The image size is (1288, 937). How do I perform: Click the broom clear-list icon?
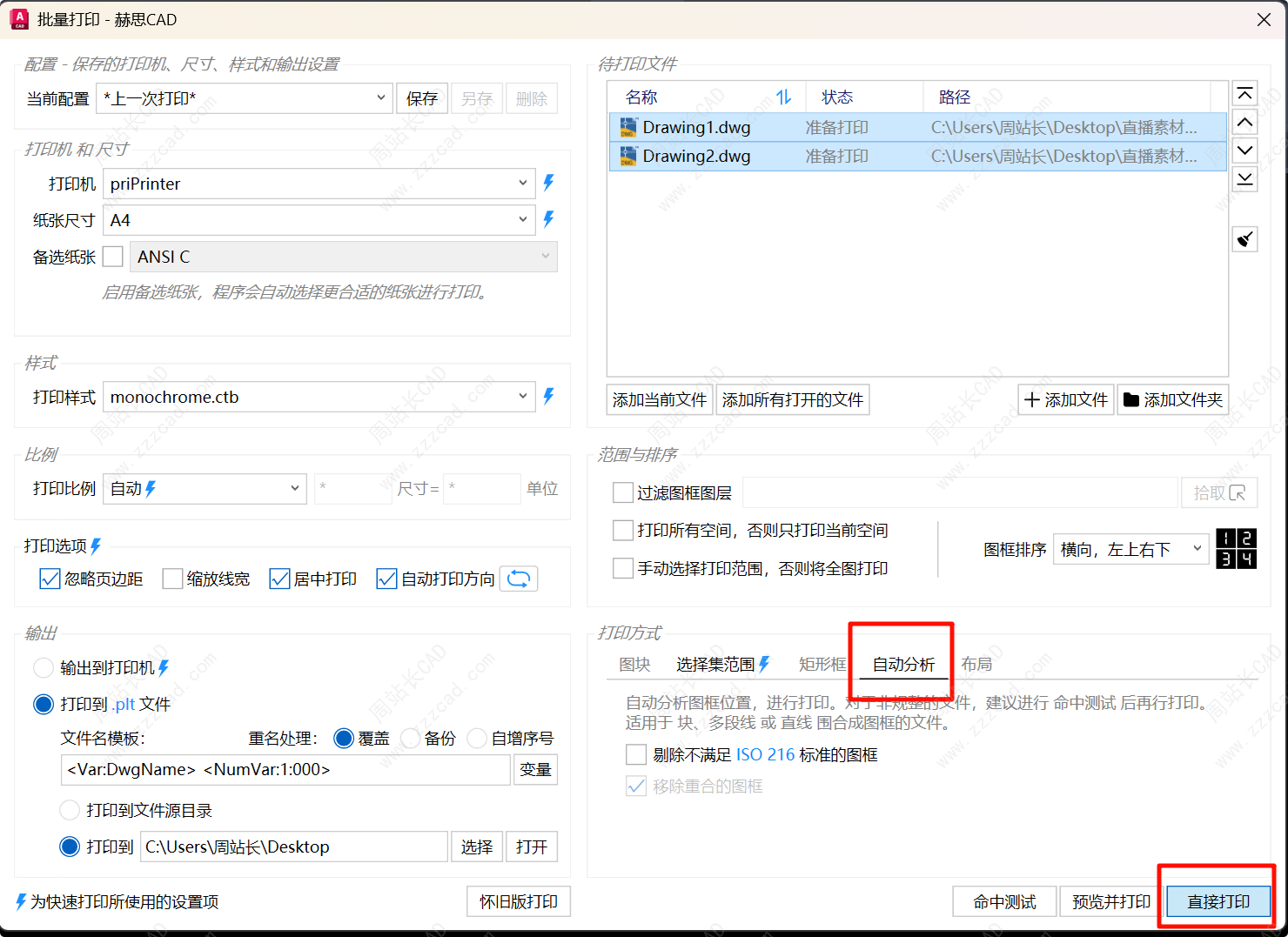[1244, 238]
